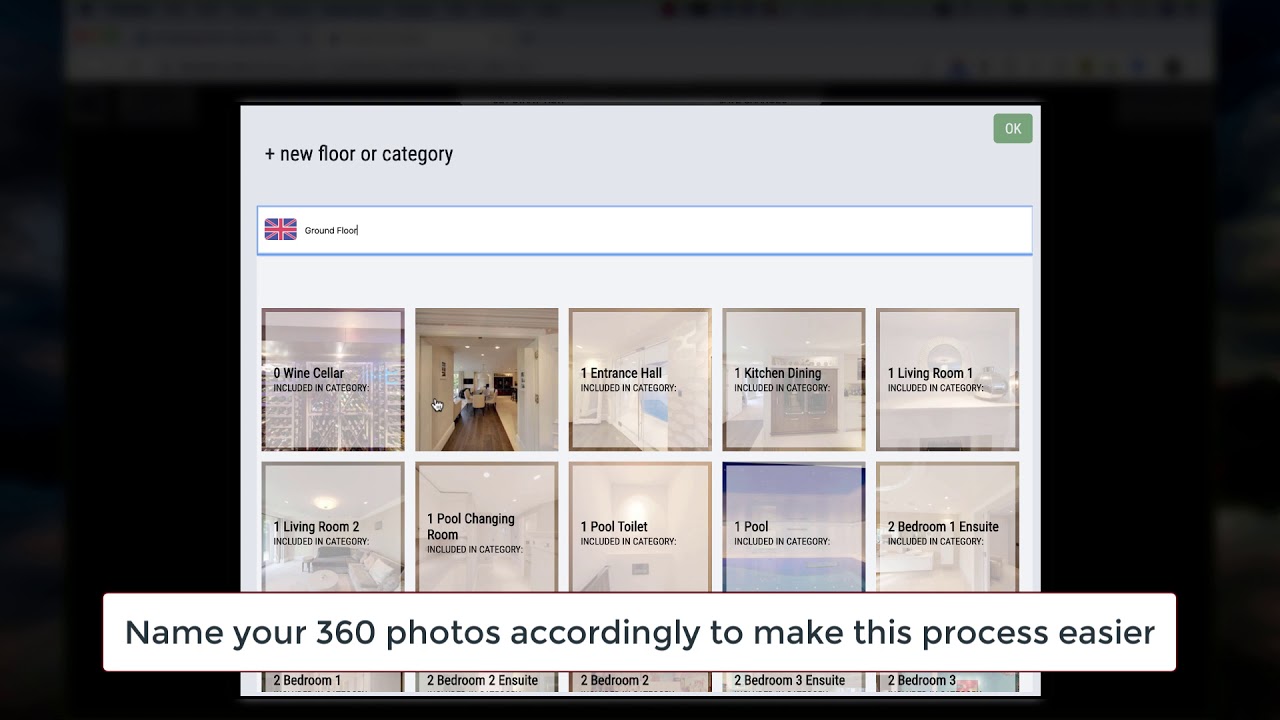Select the 1 Kitchen Dining photo

[794, 380]
